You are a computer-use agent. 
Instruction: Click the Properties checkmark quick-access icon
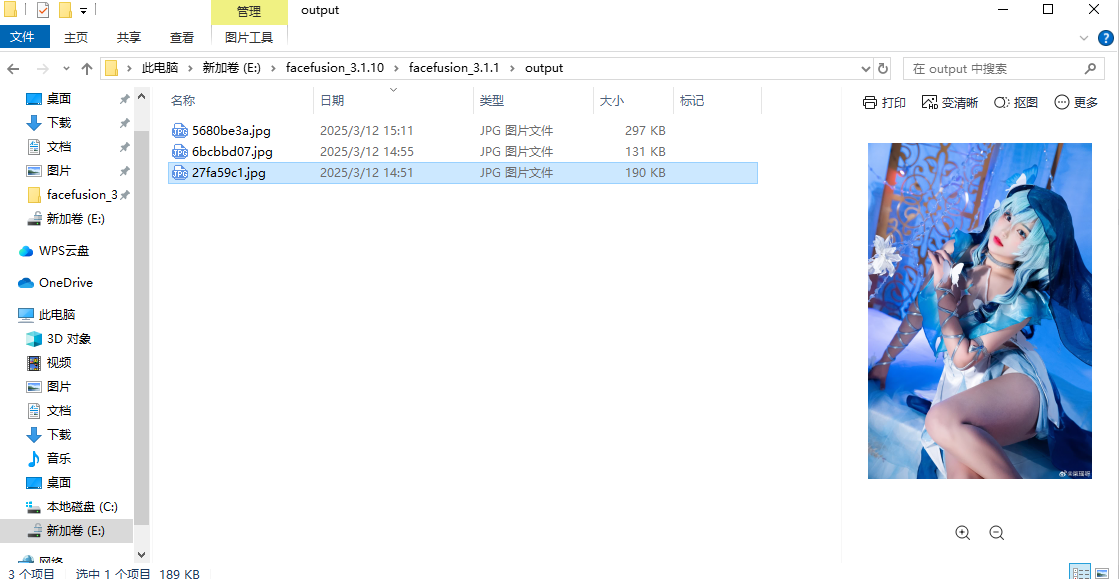(43, 10)
